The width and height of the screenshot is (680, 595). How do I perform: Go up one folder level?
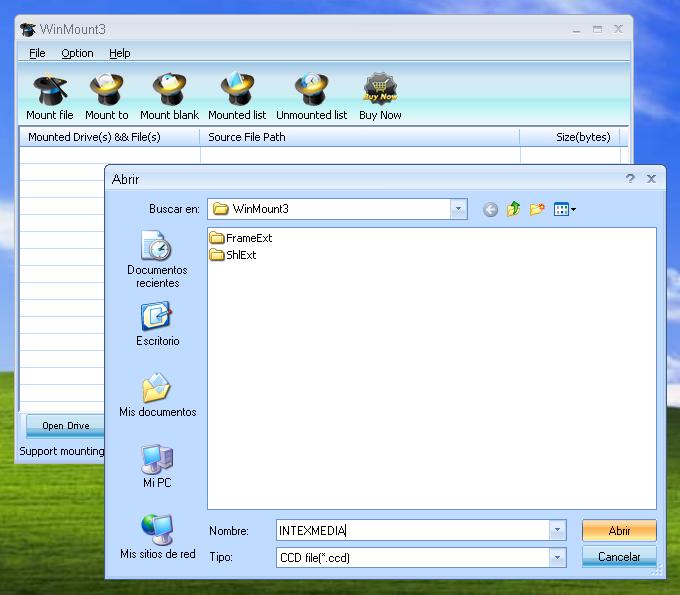point(513,209)
